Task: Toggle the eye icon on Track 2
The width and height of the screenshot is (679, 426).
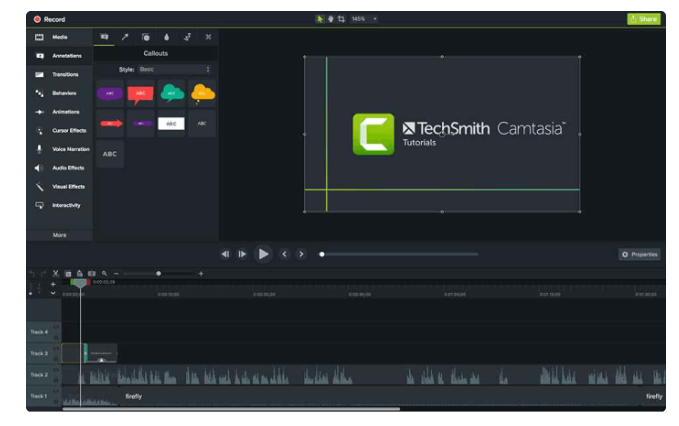Action: click(x=56, y=370)
